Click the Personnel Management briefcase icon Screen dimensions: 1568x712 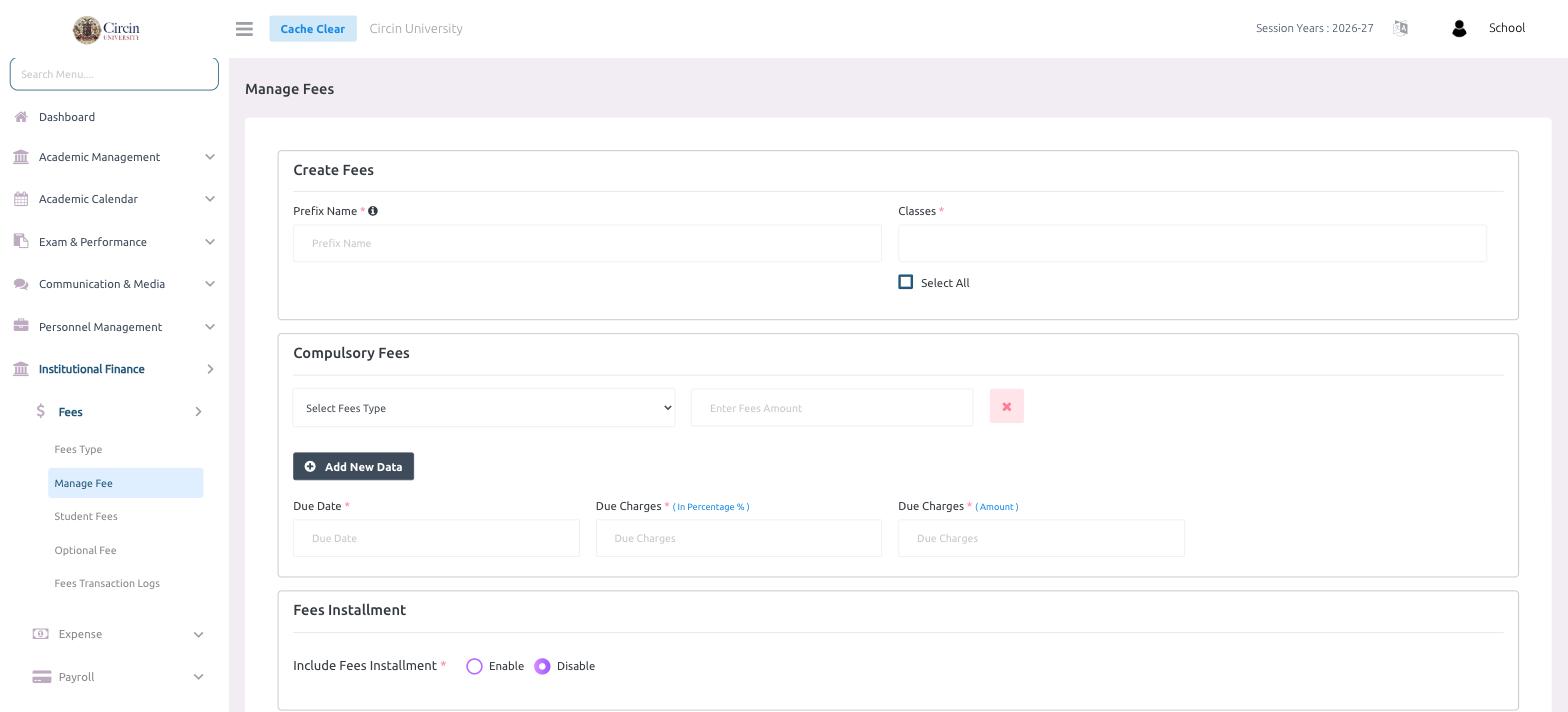(x=21, y=326)
